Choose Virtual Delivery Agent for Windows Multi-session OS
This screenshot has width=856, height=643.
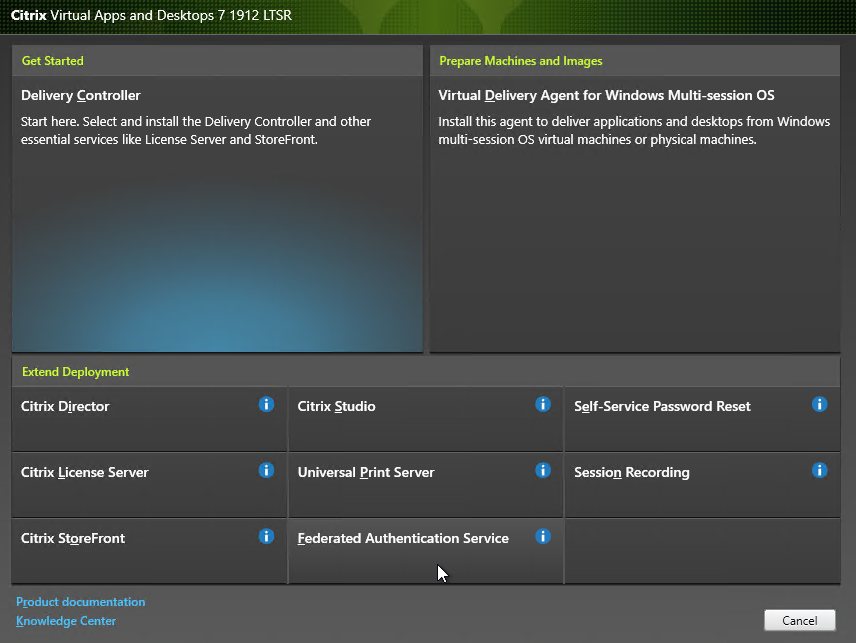tap(606, 96)
